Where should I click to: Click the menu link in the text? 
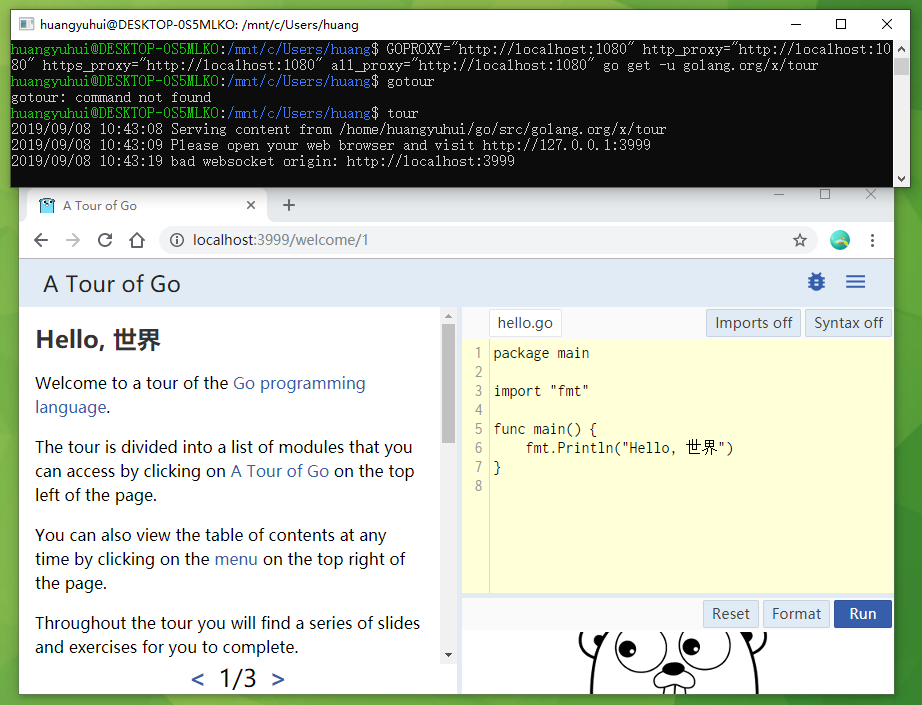click(x=236, y=559)
